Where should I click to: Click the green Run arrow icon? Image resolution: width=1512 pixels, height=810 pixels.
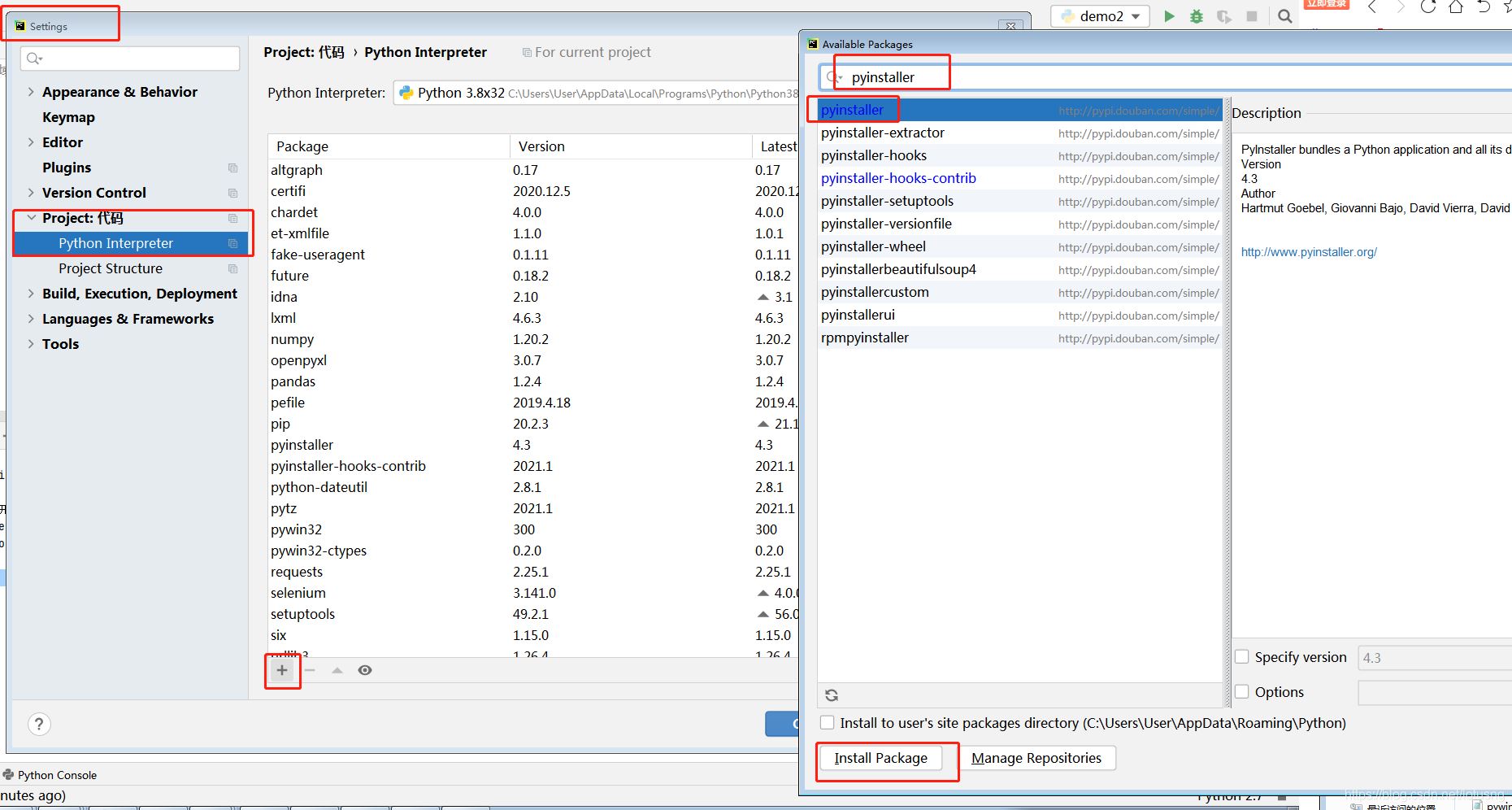(x=1169, y=16)
